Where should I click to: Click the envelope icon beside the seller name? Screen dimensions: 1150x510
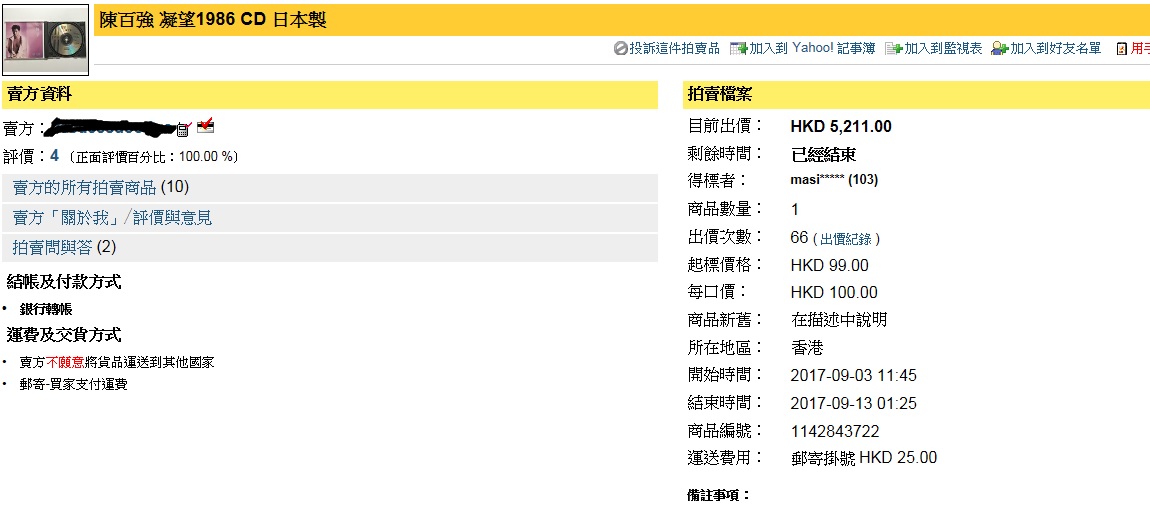[x=206, y=126]
